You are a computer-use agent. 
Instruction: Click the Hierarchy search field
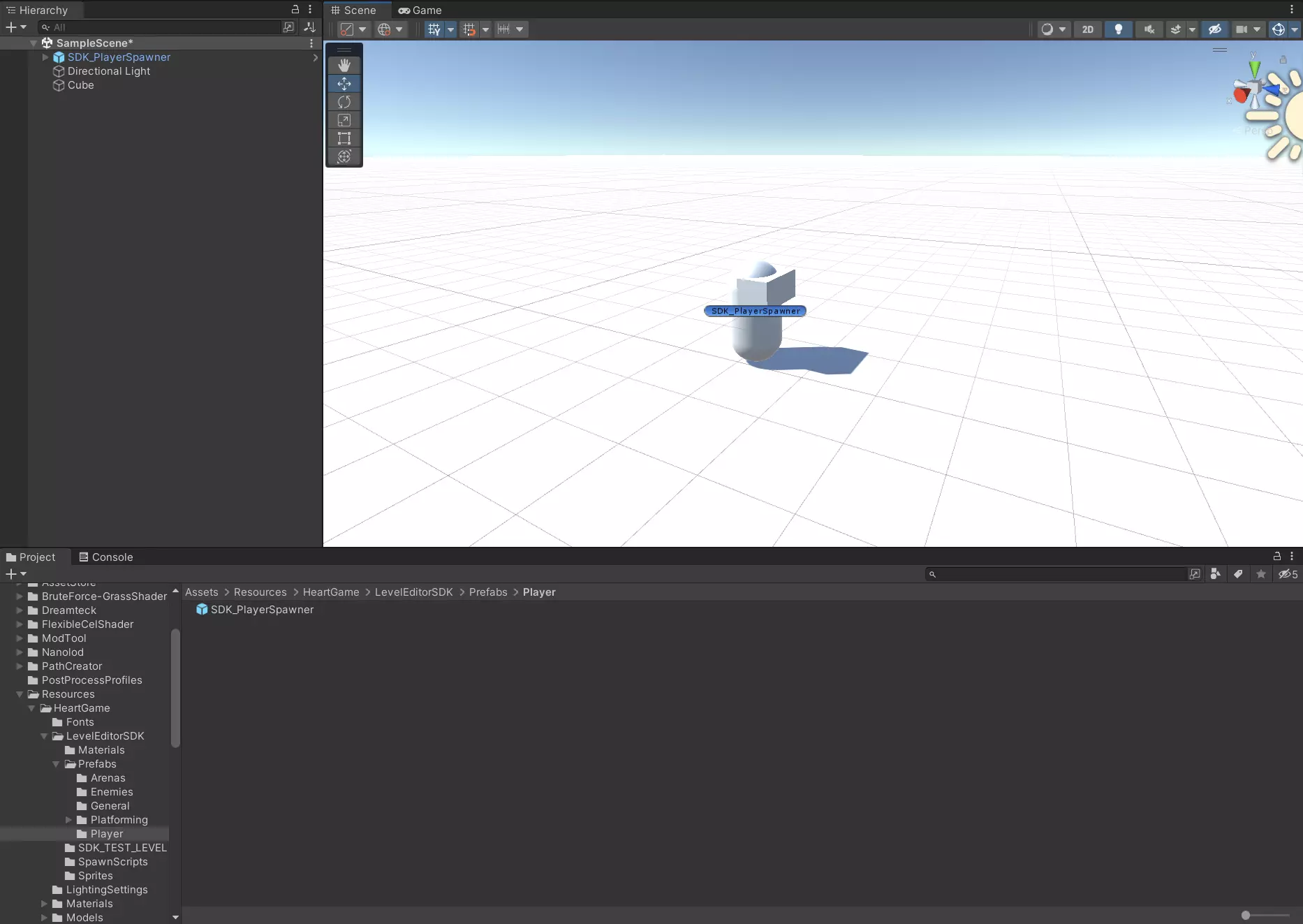coord(159,27)
